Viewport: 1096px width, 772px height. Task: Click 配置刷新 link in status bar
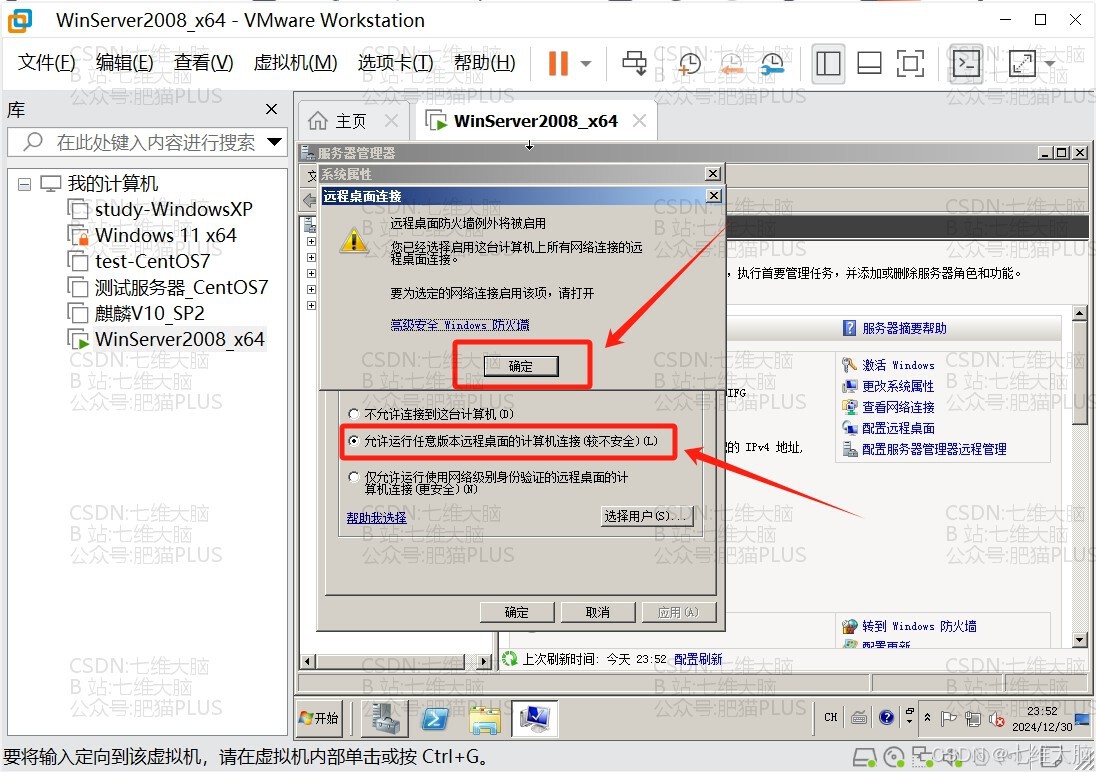coord(698,659)
